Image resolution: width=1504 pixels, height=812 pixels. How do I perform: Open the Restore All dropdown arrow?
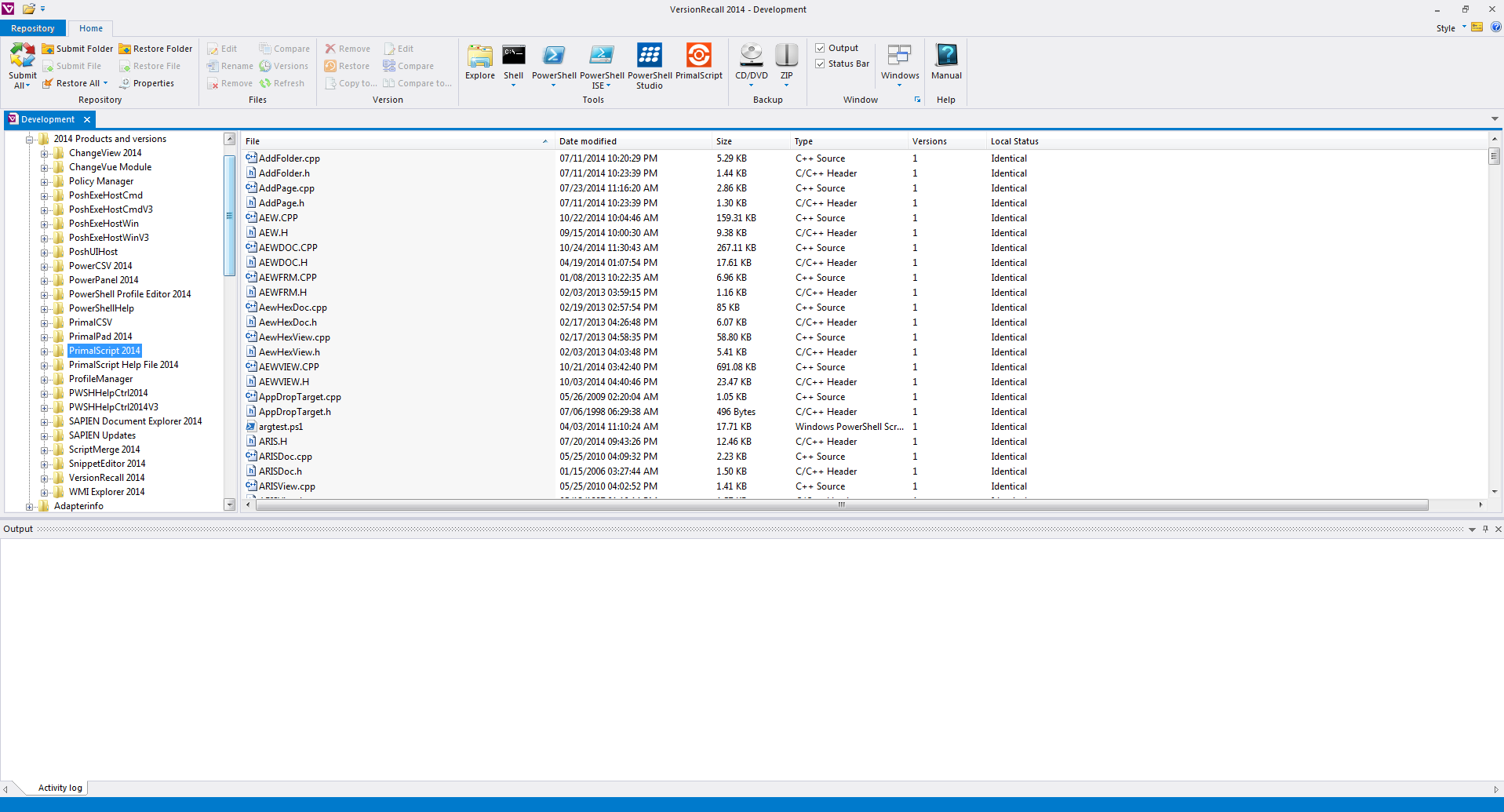point(106,83)
